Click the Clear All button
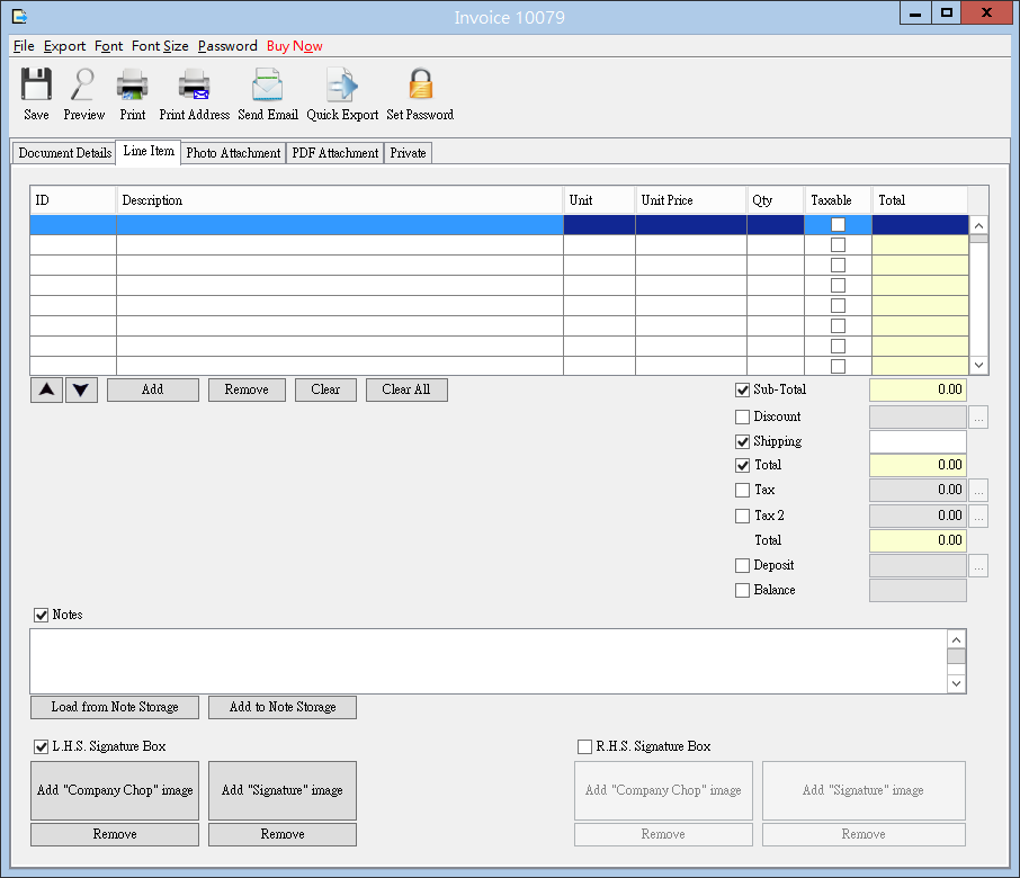The image size is (1020, 878). pyautogui.click(x=406, y=390)
